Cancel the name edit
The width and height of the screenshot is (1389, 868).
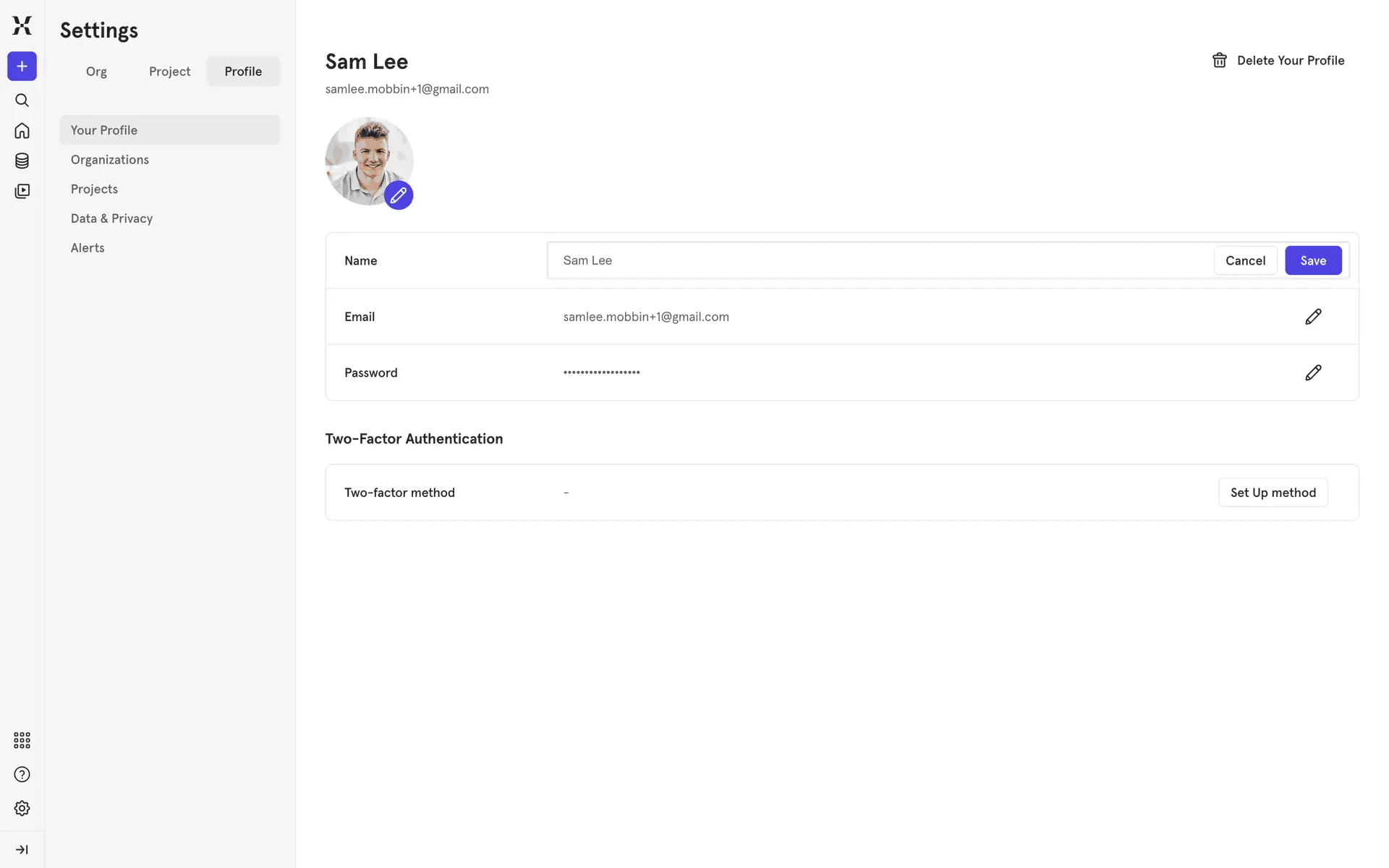pyautogui.click(x=1245, y=260)
